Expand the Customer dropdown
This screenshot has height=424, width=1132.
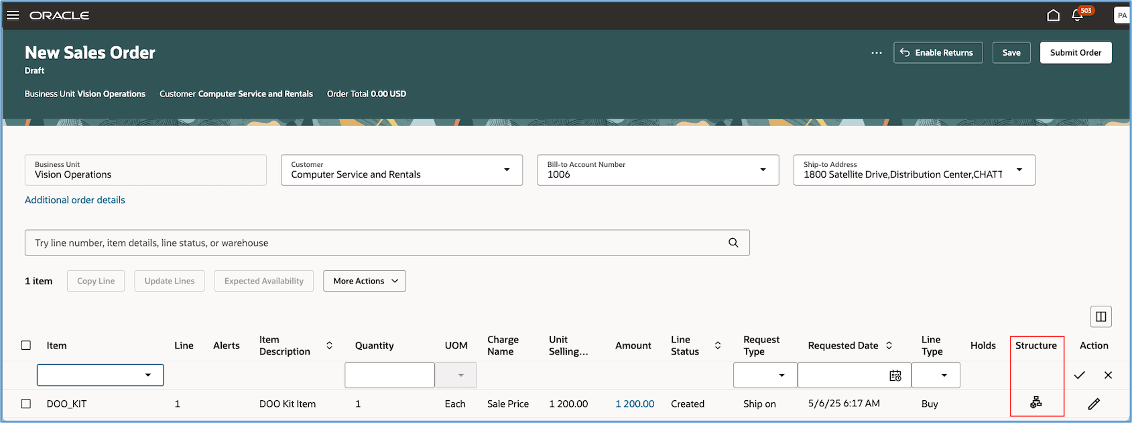[505, 170]
